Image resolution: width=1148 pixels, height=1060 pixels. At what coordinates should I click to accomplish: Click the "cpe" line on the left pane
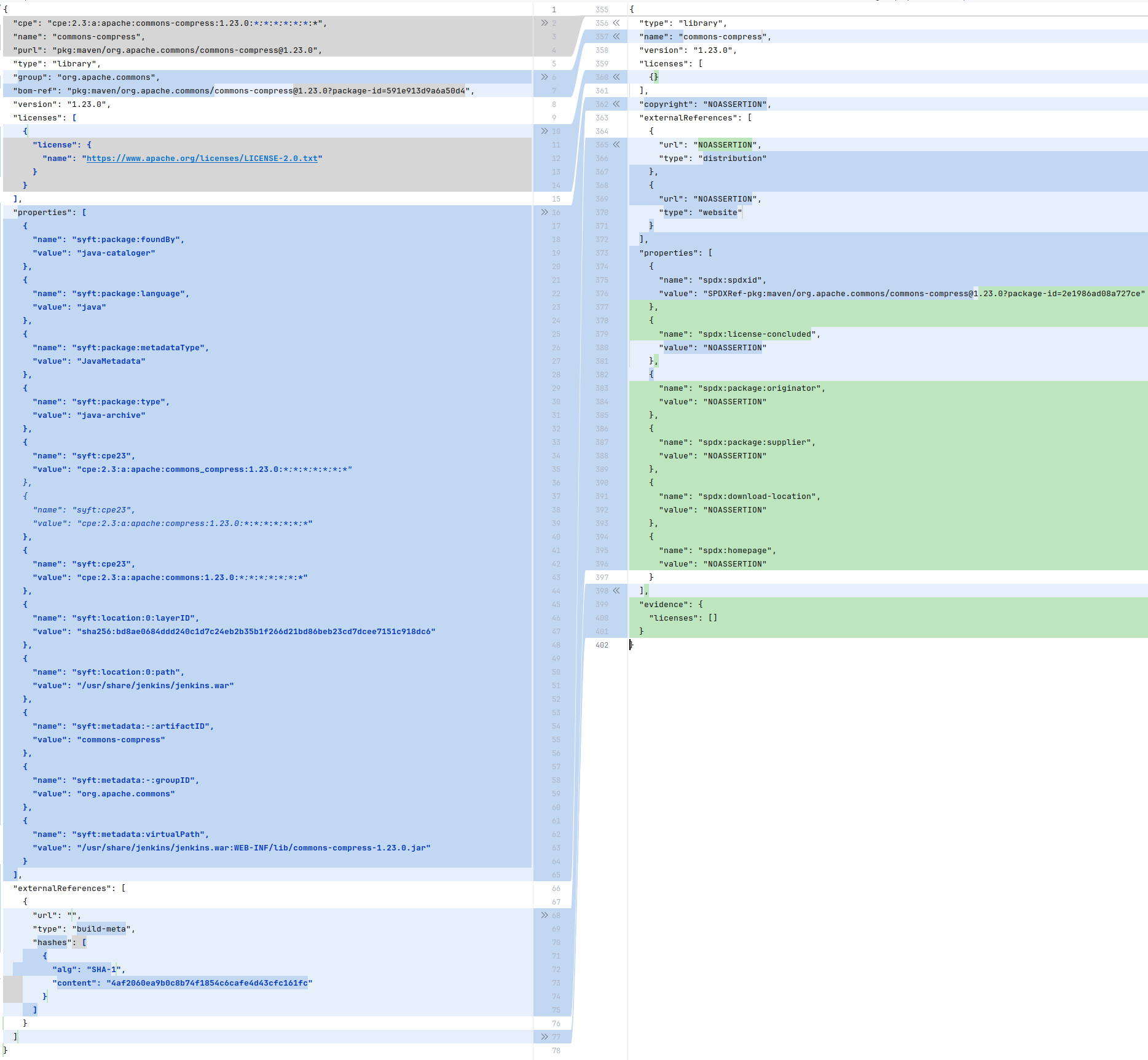pyautogui.click(x=170, y=23)
